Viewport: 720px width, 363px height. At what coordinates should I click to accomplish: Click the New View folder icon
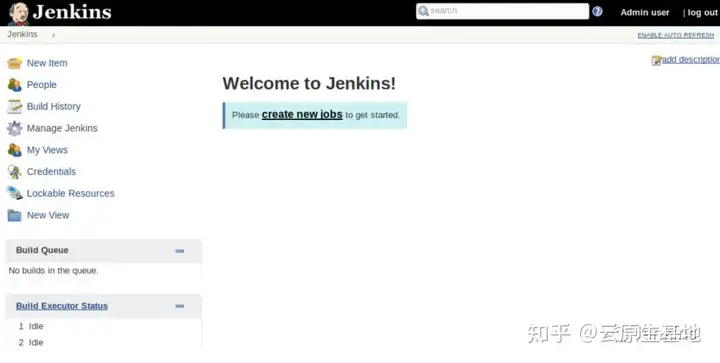[14, 215]
